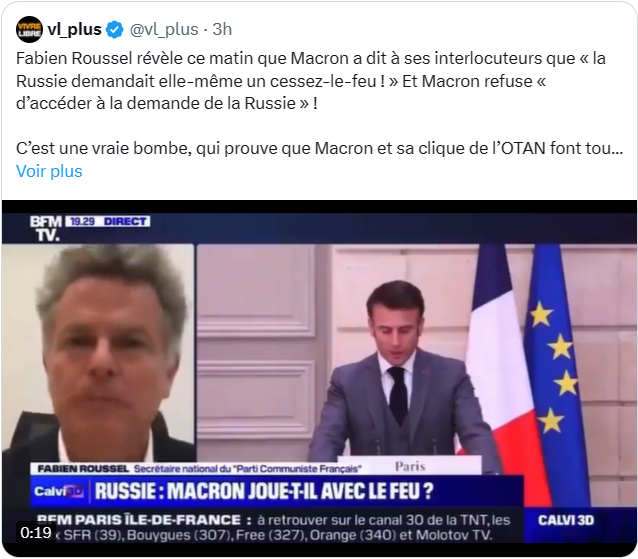The height and width of the screenshot is (559, 638).
Task: Click the CALVI 3D label at the bottom right
Action: pos(566,520)
